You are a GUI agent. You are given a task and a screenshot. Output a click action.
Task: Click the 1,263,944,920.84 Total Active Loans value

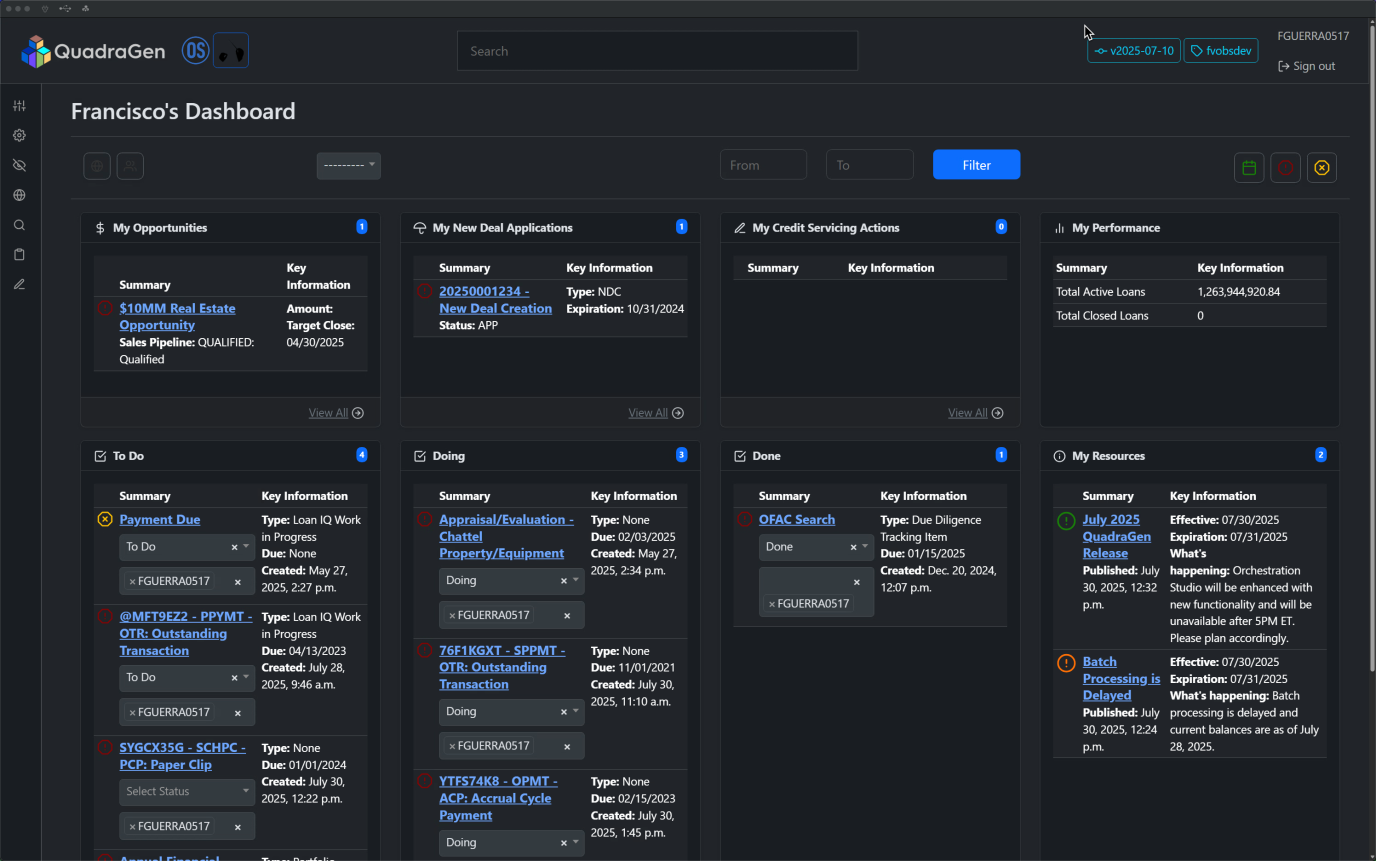[1238, 292]
